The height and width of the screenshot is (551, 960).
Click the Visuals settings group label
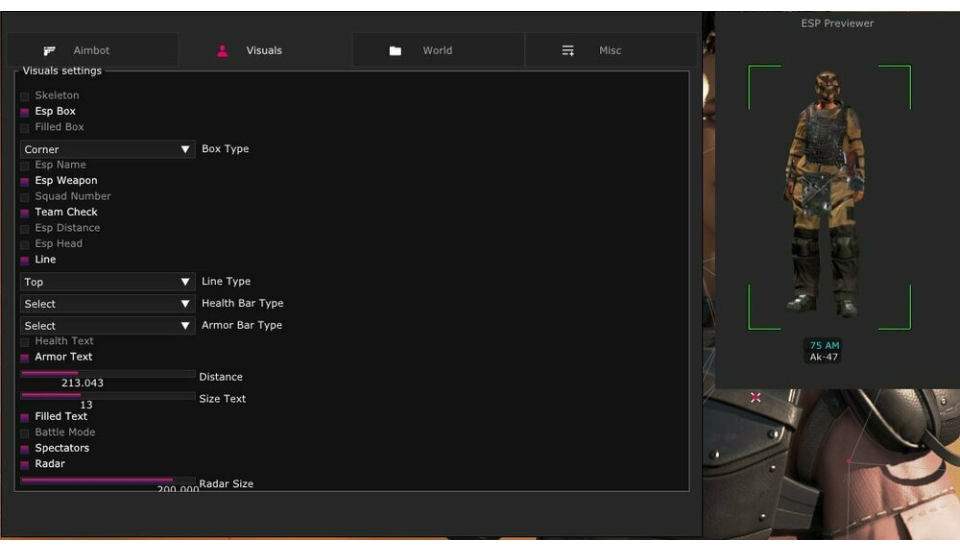click(x=62, y=71)
